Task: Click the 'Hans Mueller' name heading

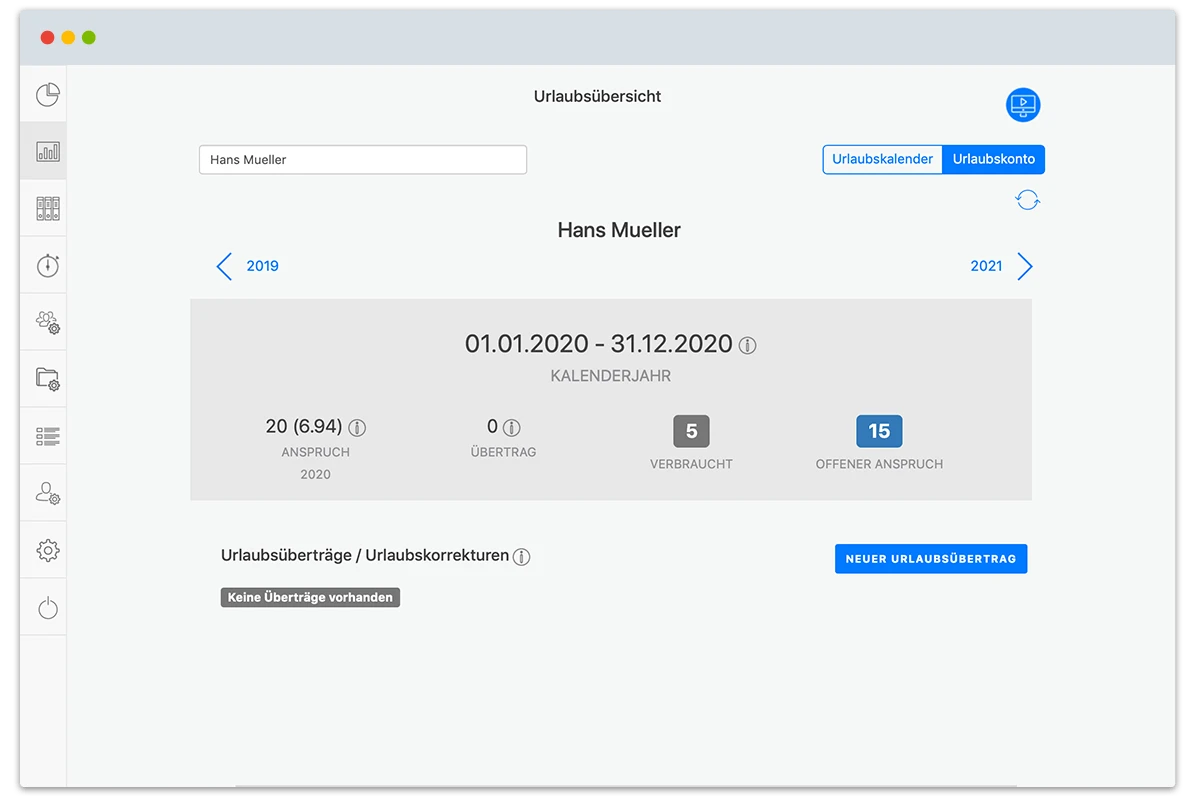Action: [x=619, y=230]
